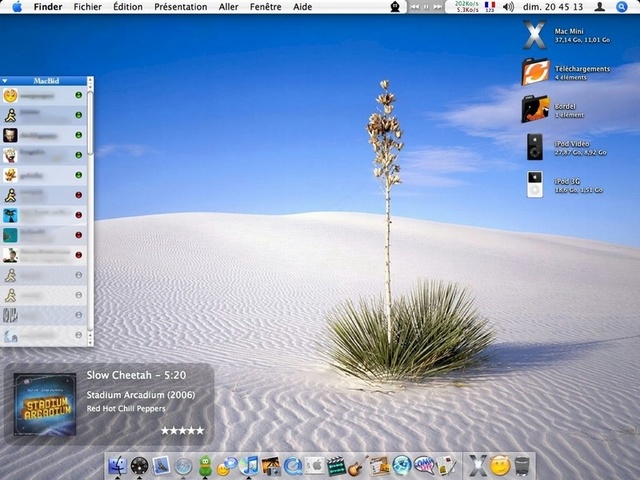Open QuickTime Player in the dock
Viewport: 640px width, 480px height.
point(293,466)
